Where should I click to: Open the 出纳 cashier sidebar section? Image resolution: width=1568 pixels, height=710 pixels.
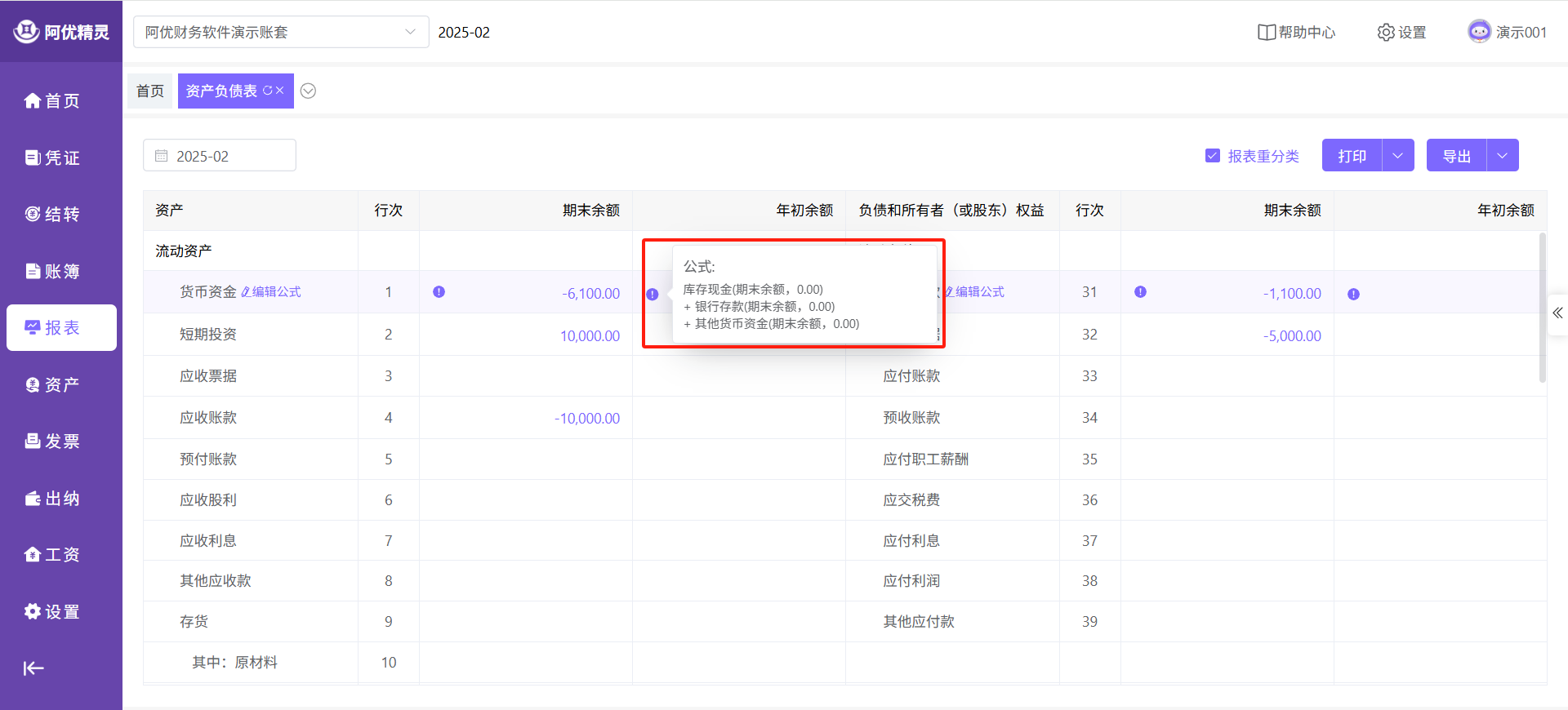(x=53, y=498)
